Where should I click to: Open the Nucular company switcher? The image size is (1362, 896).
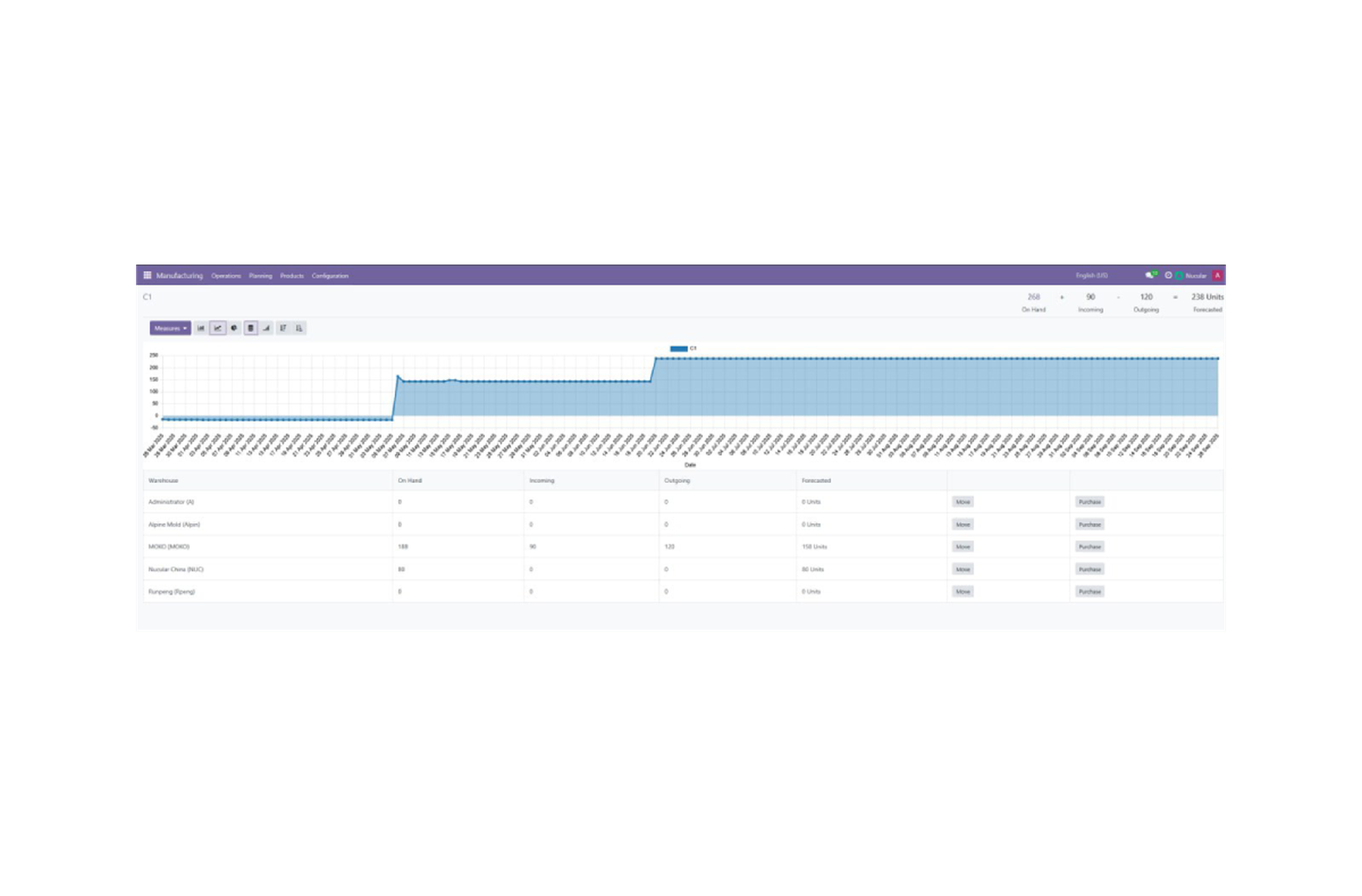pyautogui.click(x=1191, y=275)
